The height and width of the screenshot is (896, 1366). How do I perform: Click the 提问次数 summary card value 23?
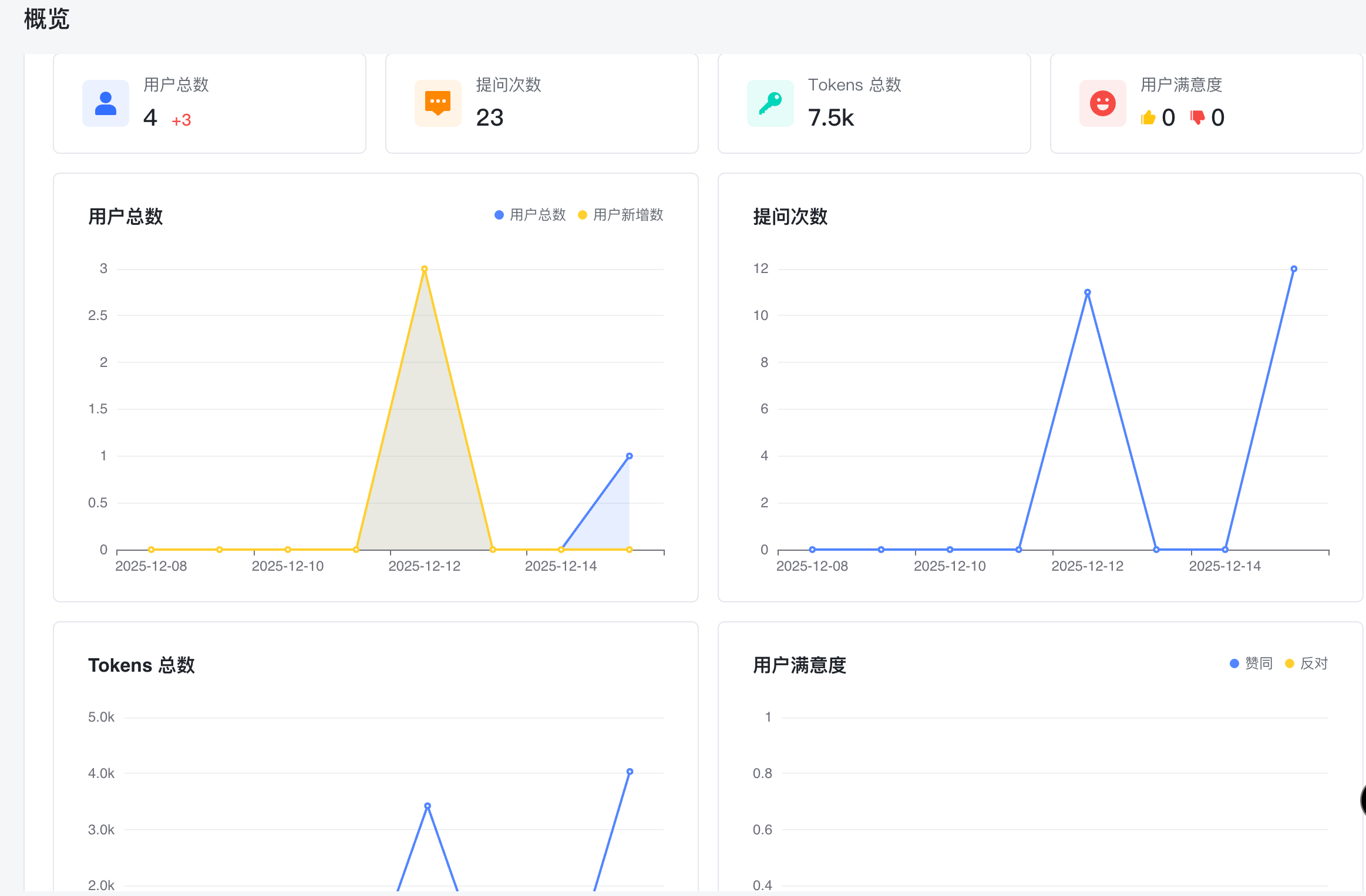coord(490,118)
